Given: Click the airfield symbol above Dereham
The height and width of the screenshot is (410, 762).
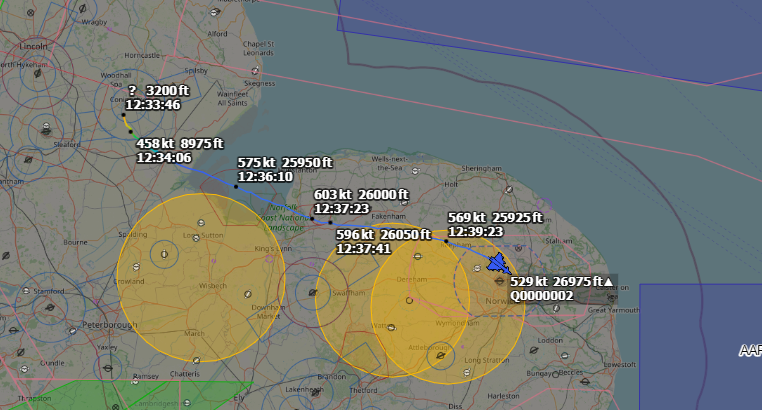Looking at the screenshot, I should pyautogui.click(x=417, y=256).
